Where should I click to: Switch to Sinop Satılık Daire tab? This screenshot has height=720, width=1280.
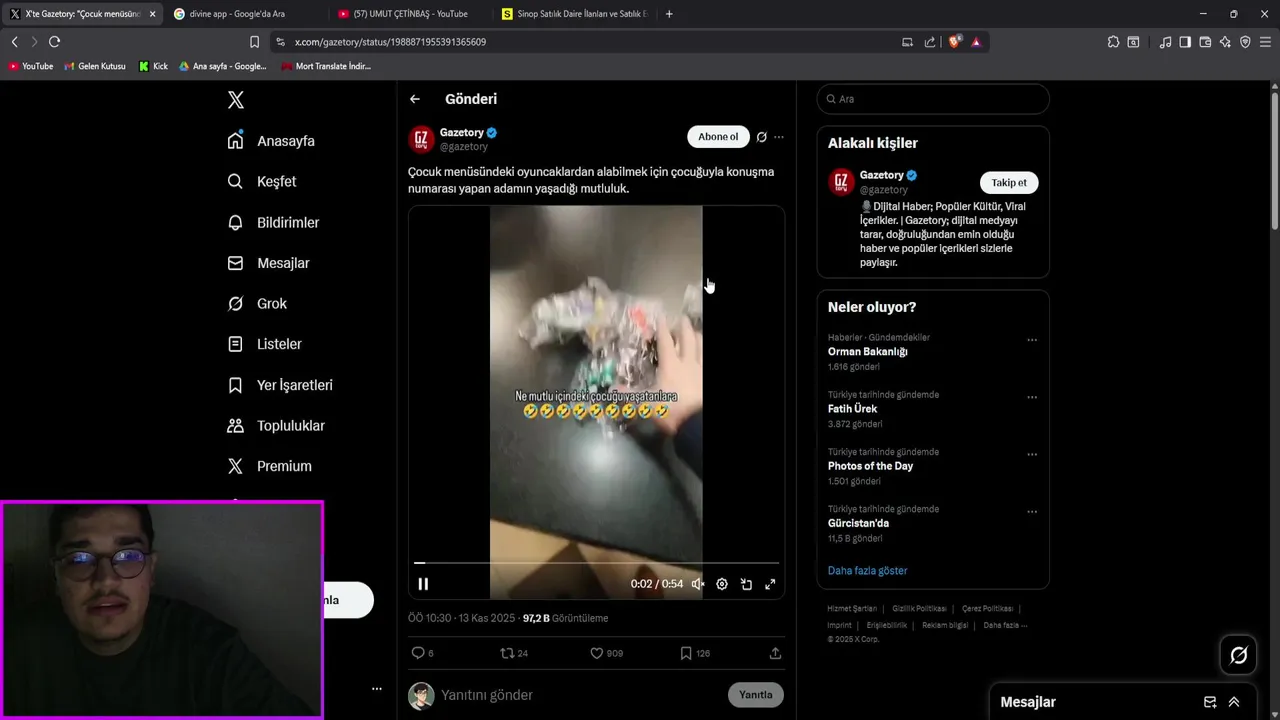pos(575,14)
